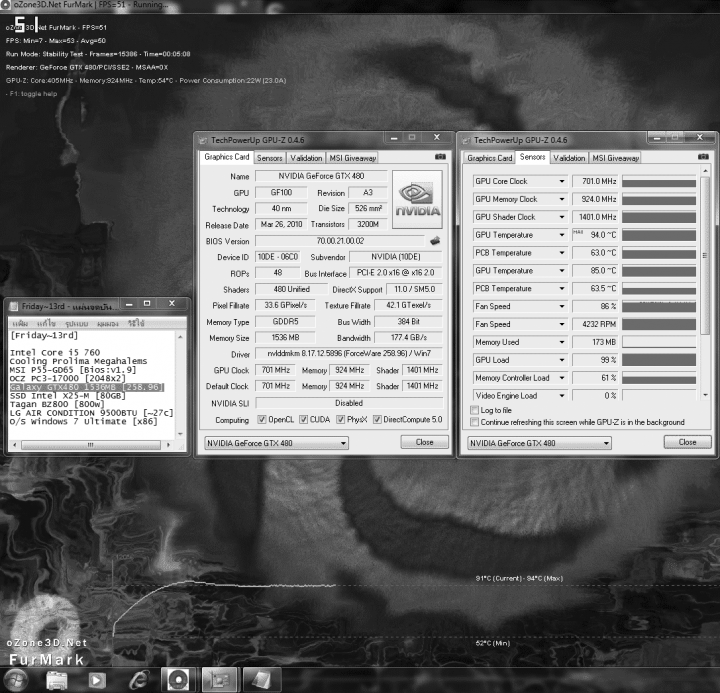Click the FurMark icon in the top title bar
The image size is (720, 693).
[5, 5]
